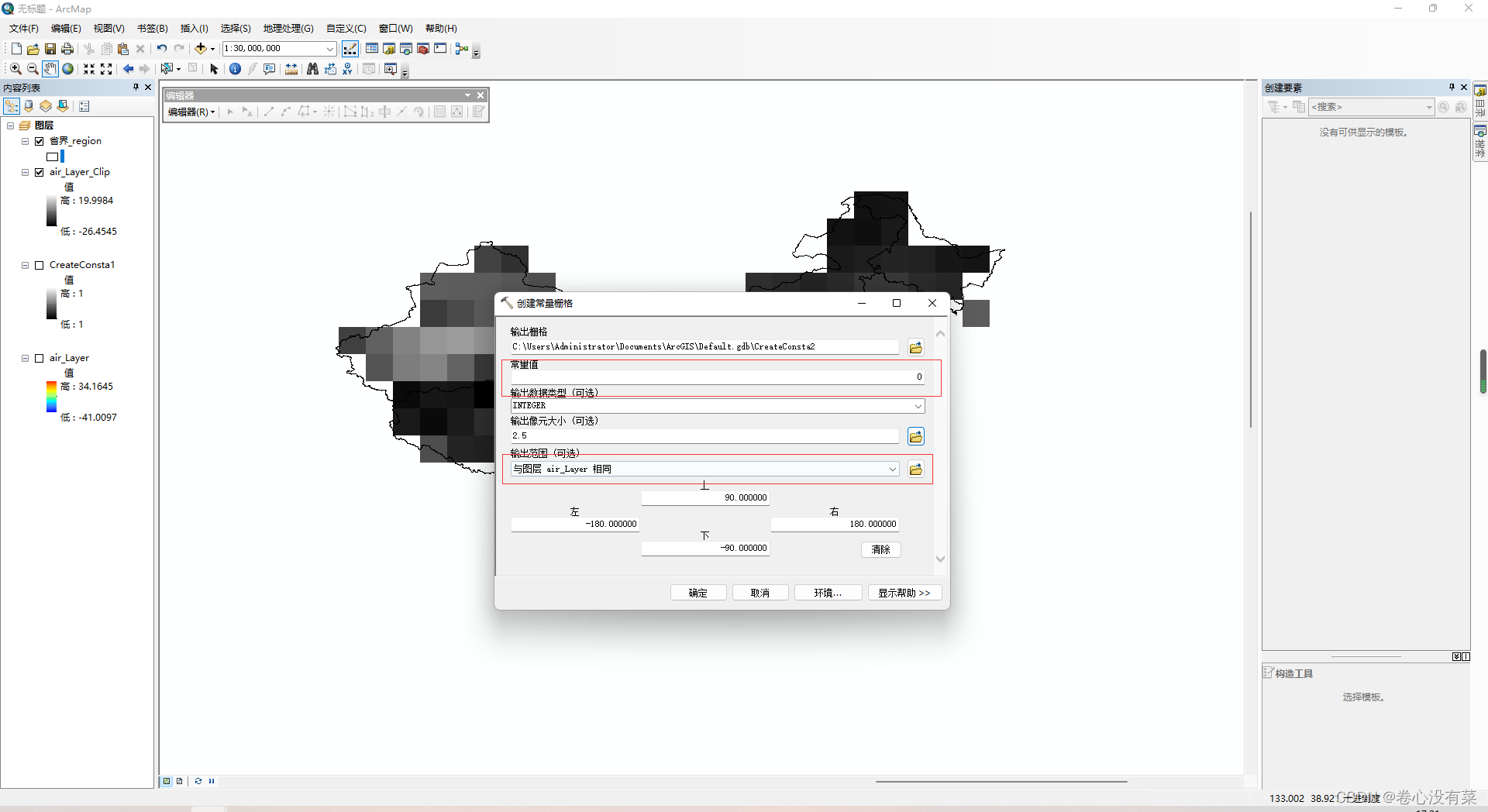Zoom to full extent globe icon
1488x812 pixels.
coord(68,69)
